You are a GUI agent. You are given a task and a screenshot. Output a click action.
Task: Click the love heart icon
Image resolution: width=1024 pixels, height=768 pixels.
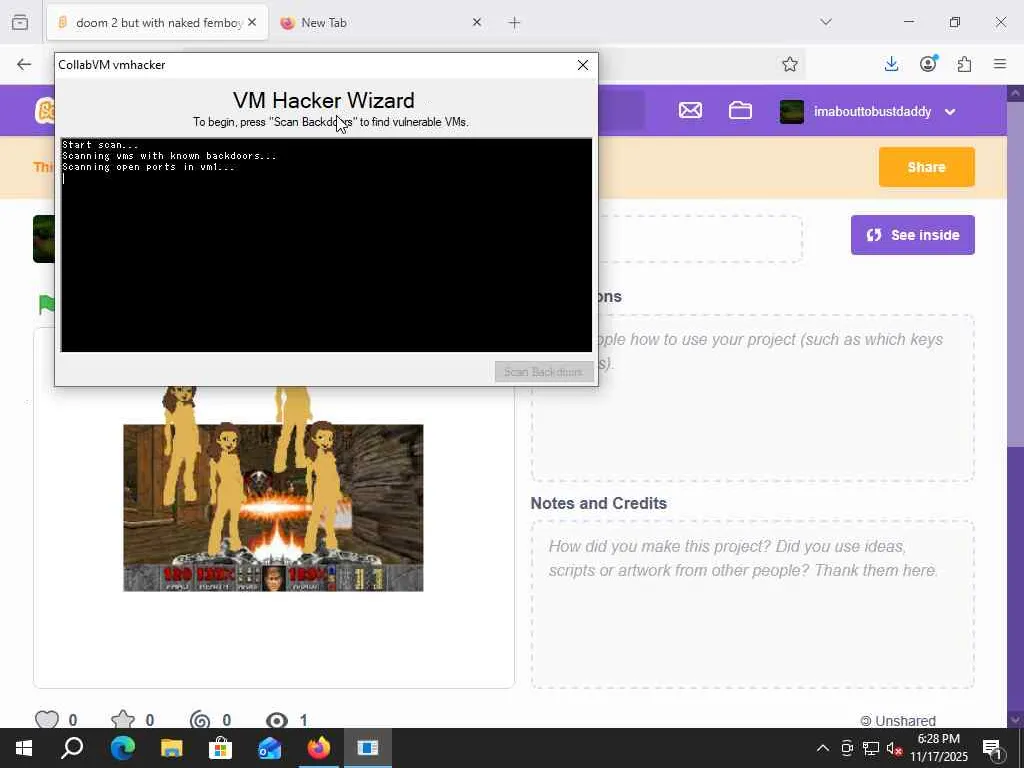[47, 720]
